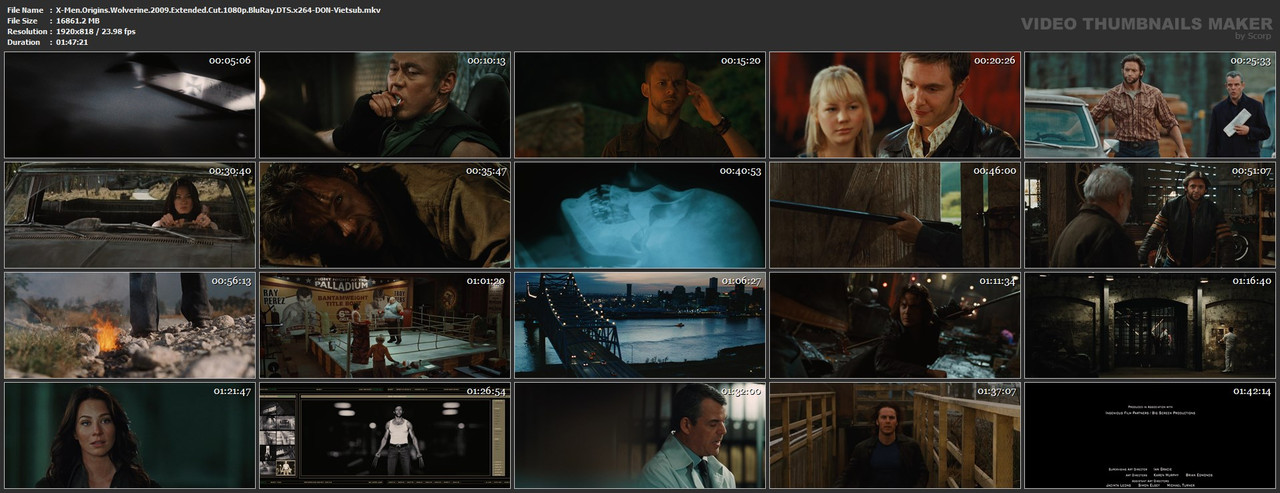Image resolution: width=1280 pixels, height=493 pixels.
Task: Select the thumbnail stamped 00:40:53
Action: pyautogui.click(x=640, y=215)
